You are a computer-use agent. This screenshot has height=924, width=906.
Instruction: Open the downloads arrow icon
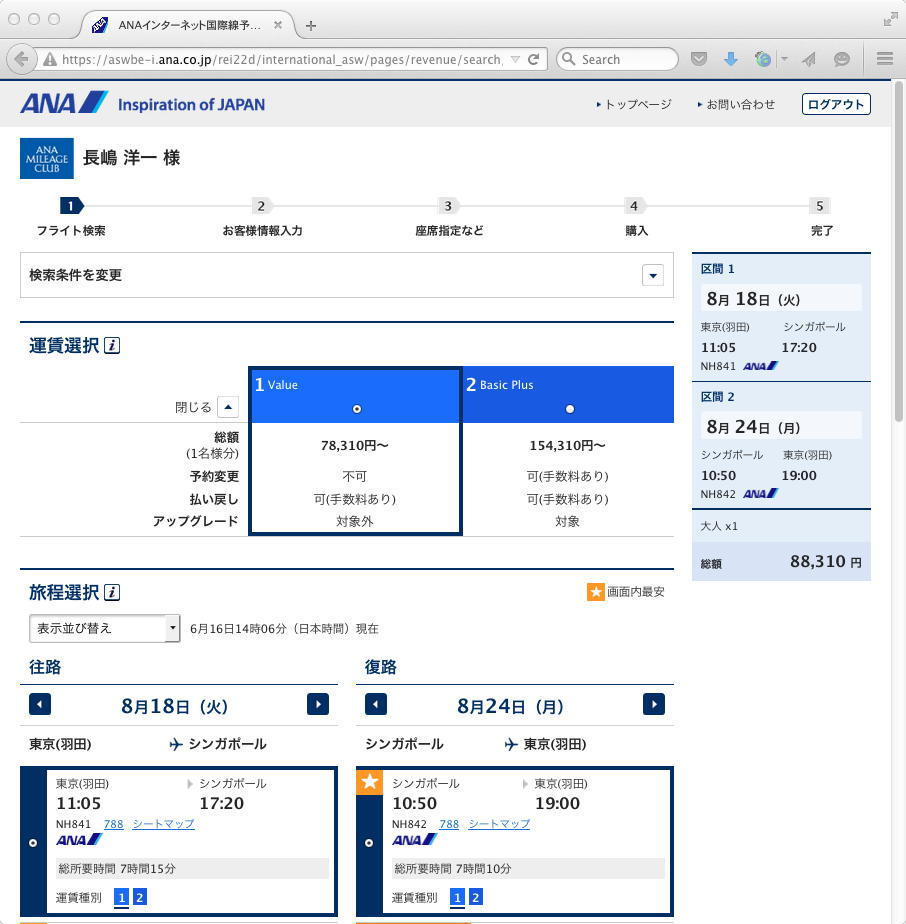[x=731, y=59]
